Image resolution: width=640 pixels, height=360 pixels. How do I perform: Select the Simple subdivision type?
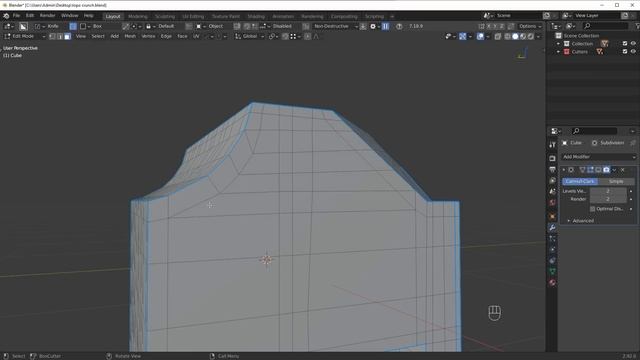tap(616, 181)
